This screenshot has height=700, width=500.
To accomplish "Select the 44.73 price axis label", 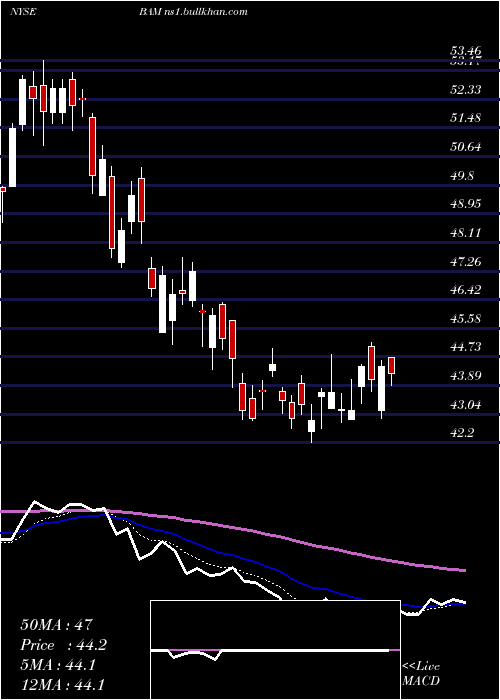I will (466, 347).
